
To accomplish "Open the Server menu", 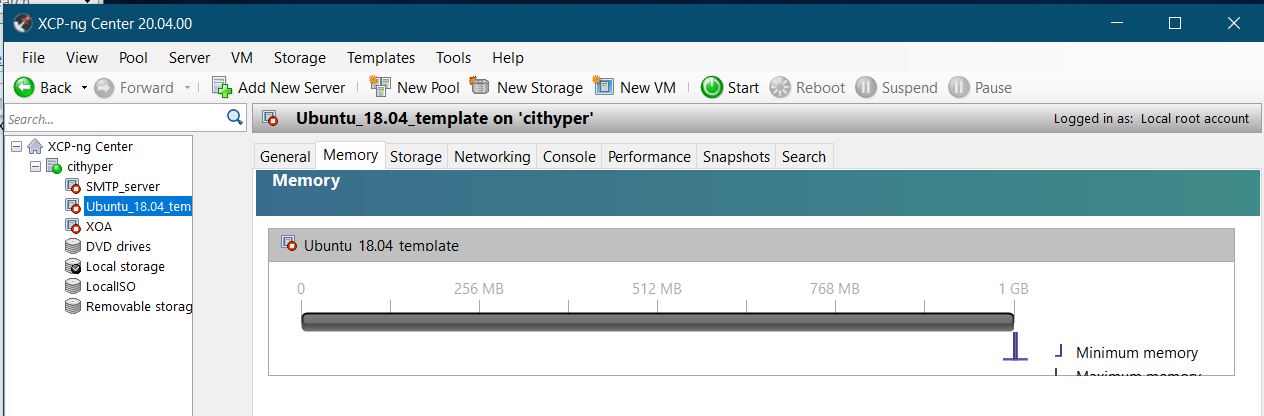I will click(x=189, y=58).
